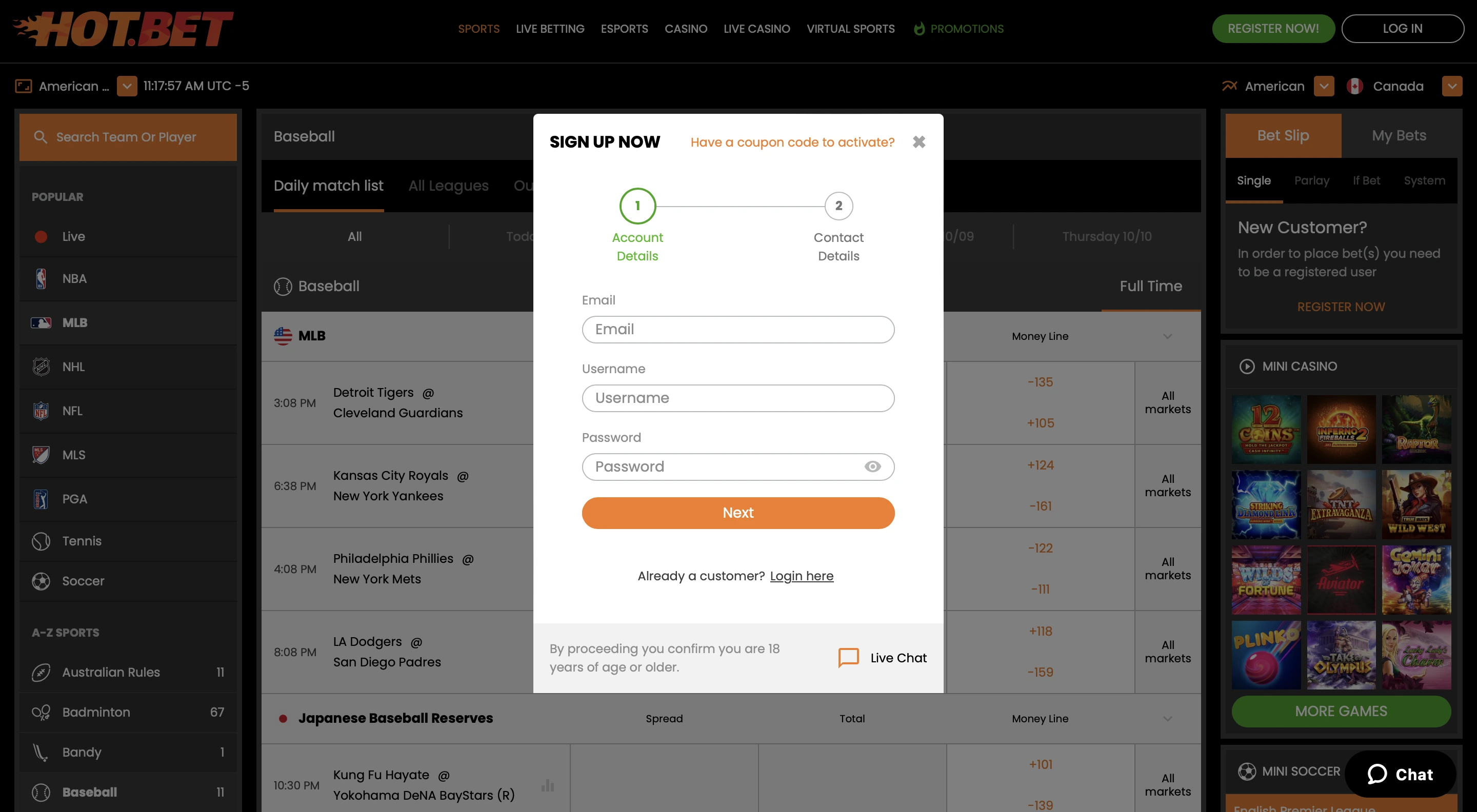Click the Mini Soccer panel icon
This screenshot has height=812, width=1477.
click(x=1248, y=771)
